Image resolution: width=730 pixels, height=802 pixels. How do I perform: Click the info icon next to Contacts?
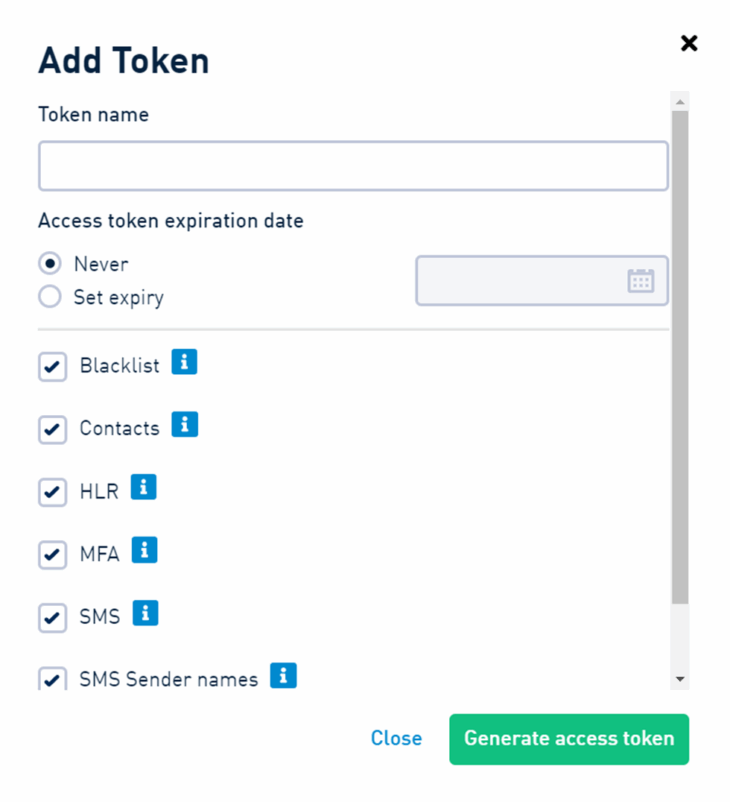[184, 425]
